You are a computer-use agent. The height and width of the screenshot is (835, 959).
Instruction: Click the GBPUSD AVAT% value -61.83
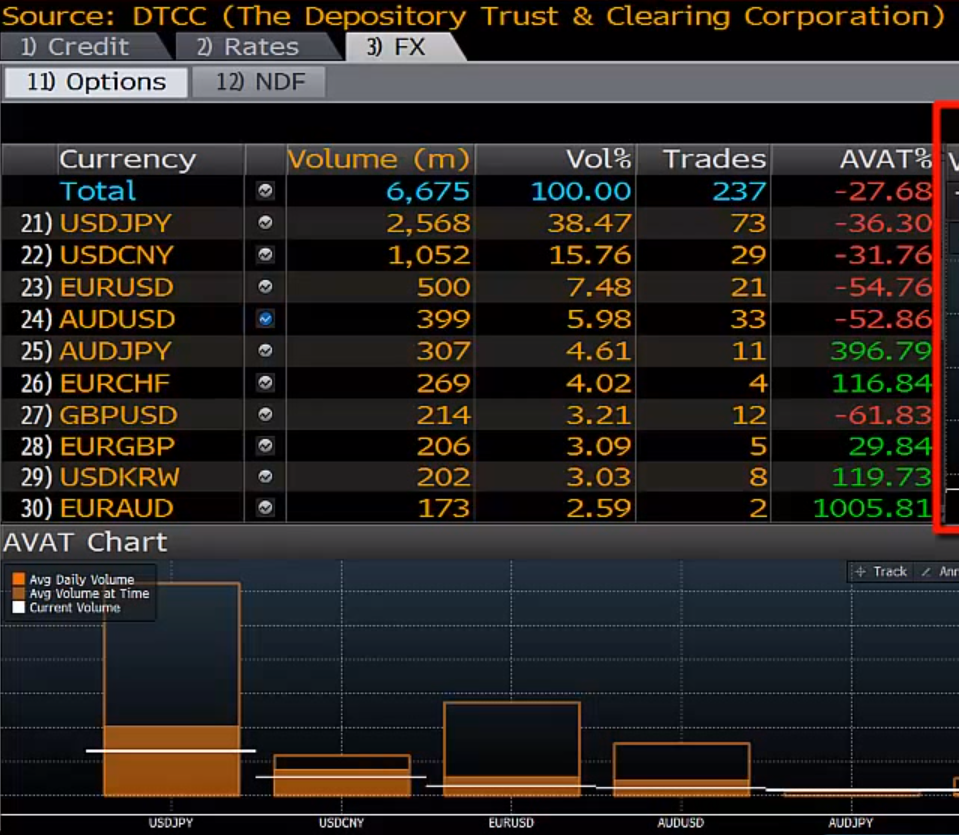point(883,415)
